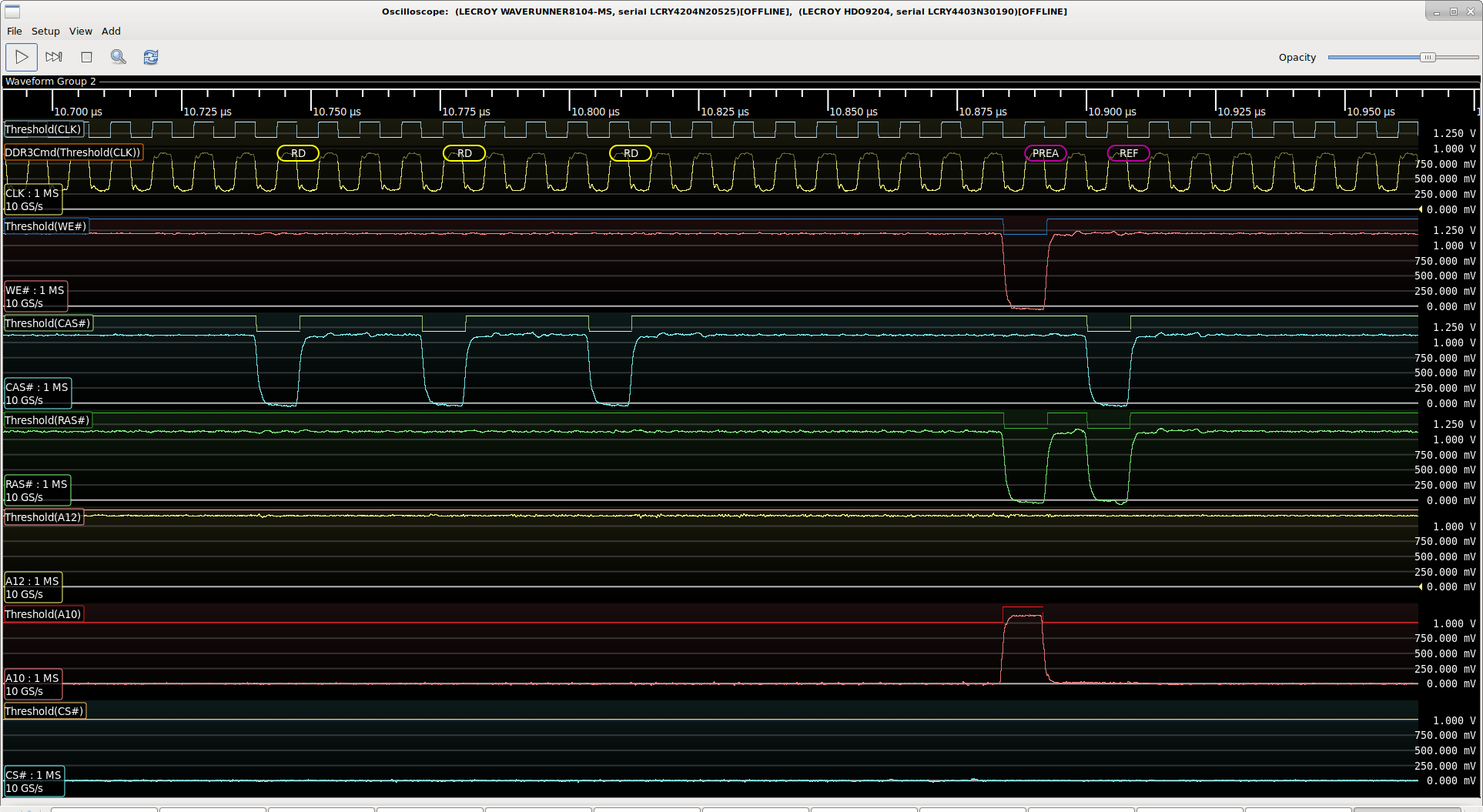
Task: Select the Threshold(RAS#) channel label
Action: coord(48,420)
